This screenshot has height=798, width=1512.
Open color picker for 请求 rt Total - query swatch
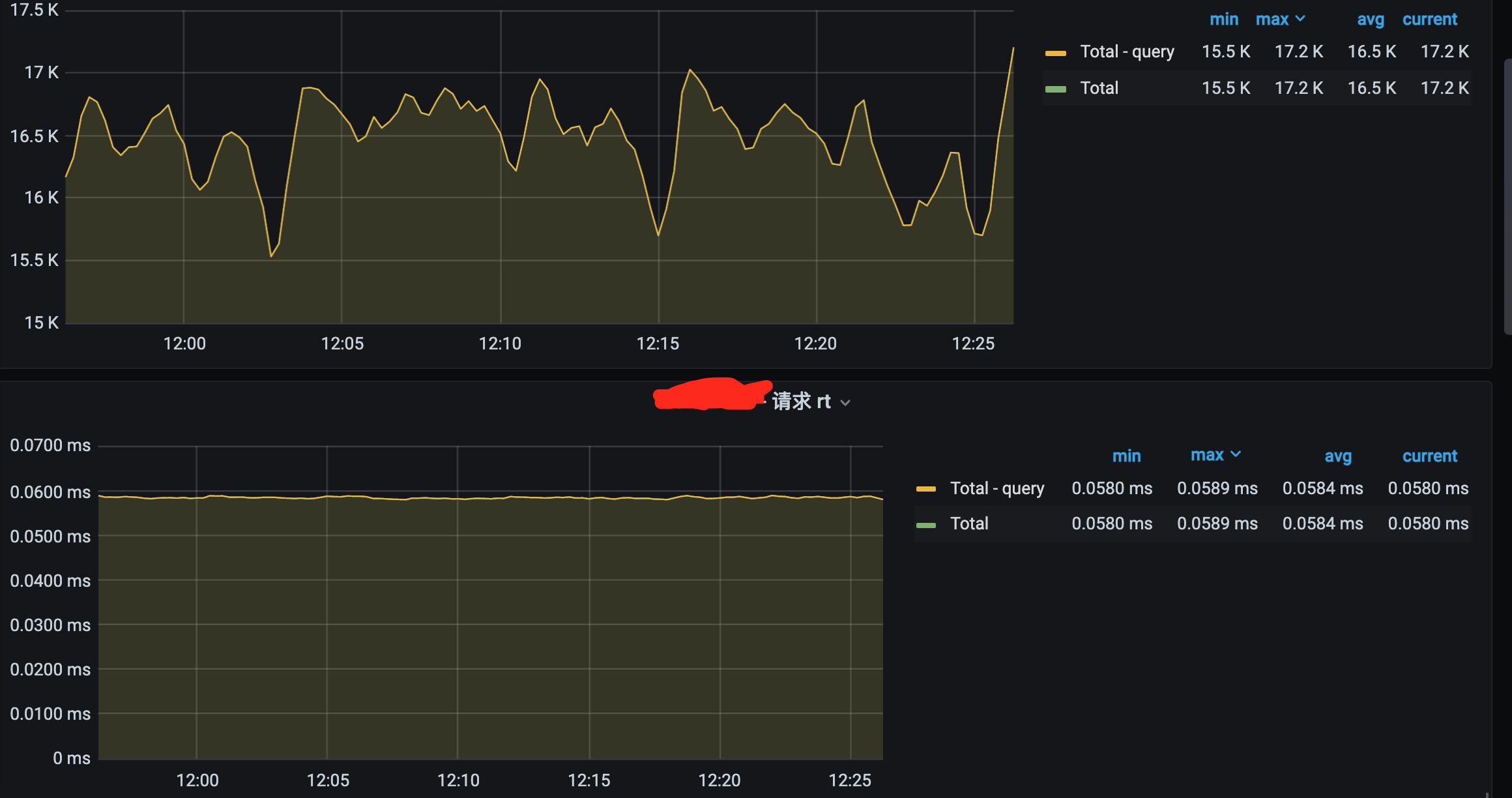(926, 489)
